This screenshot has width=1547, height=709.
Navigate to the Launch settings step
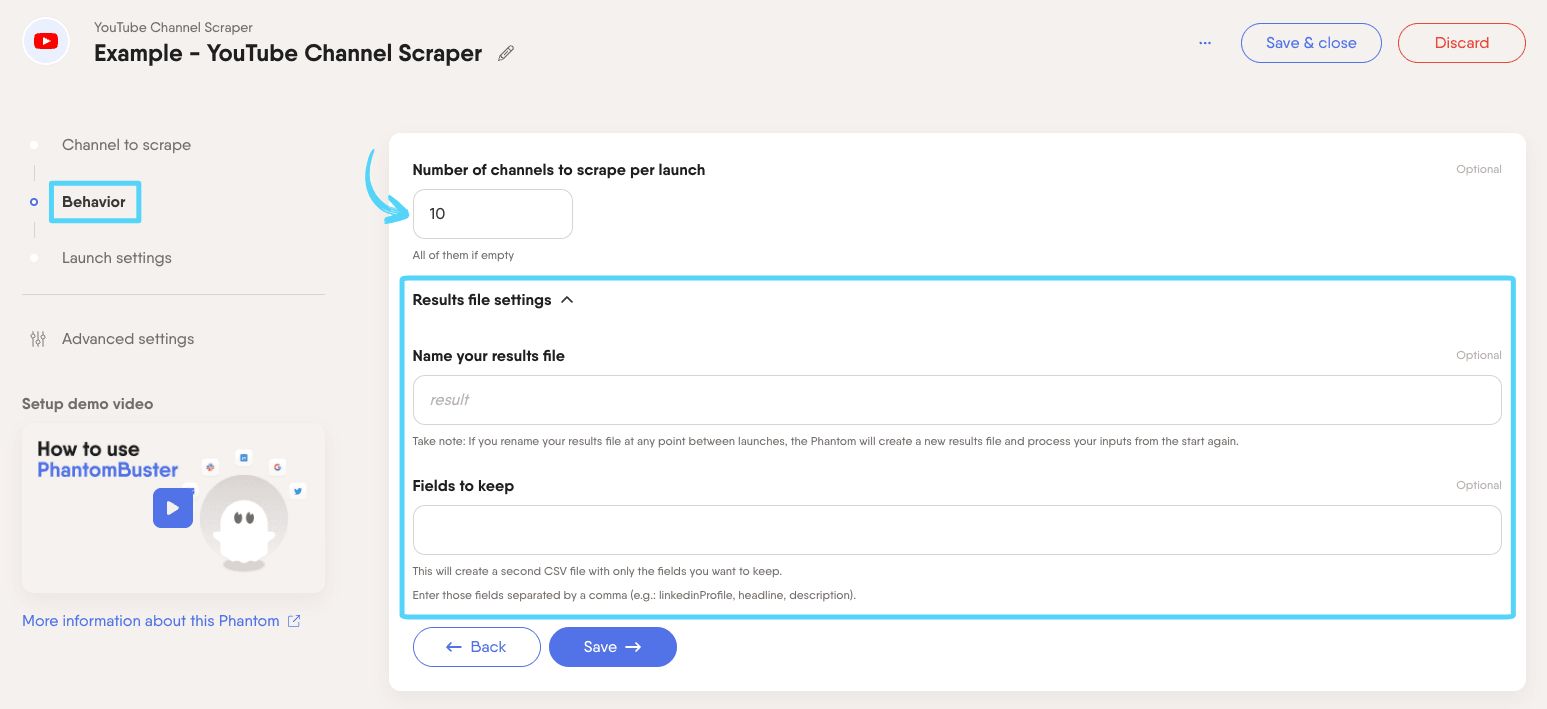point(116,258)
